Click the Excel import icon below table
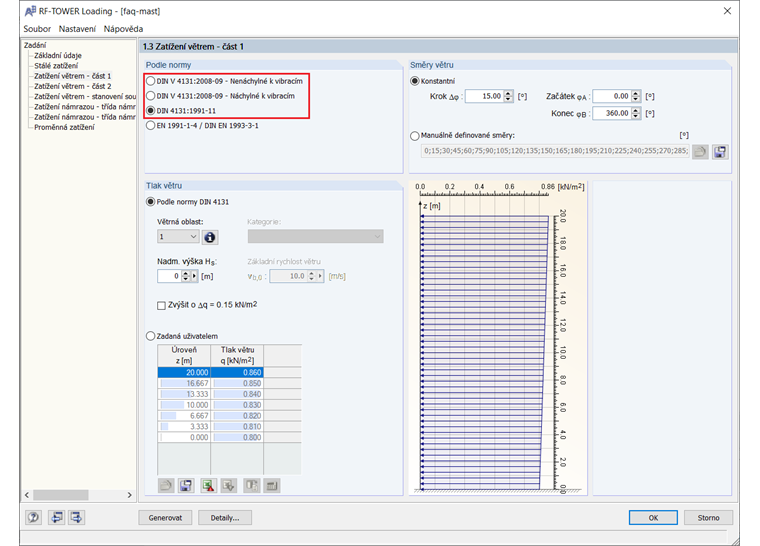Image resolution: width=760 pixels, height=546 pixels. point(228,485)
